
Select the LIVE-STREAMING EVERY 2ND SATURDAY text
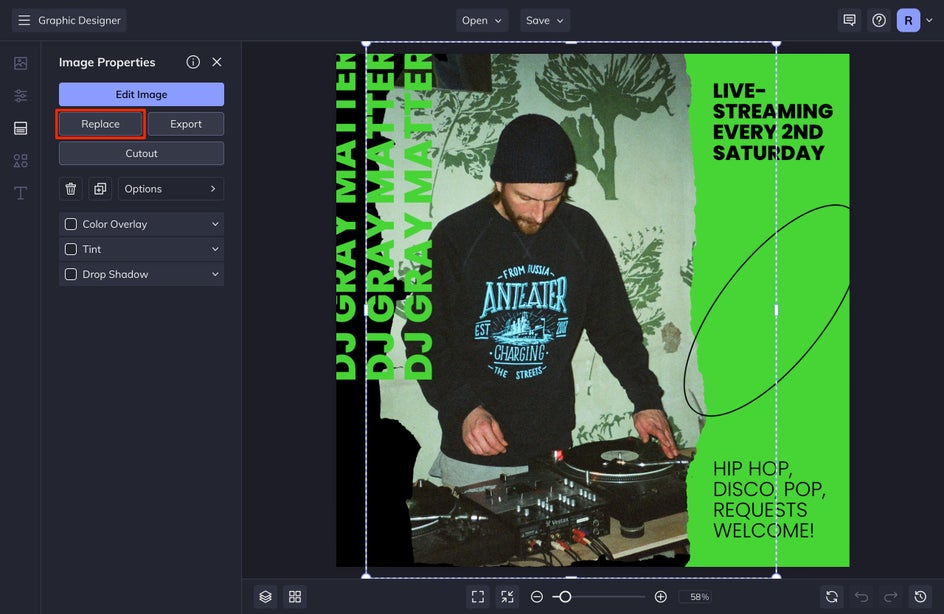click(772, 122)
